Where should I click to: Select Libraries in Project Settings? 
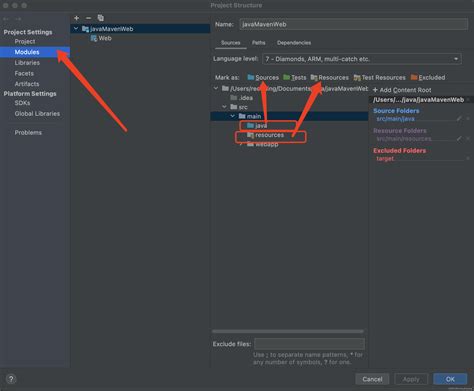tap(27, 63)
